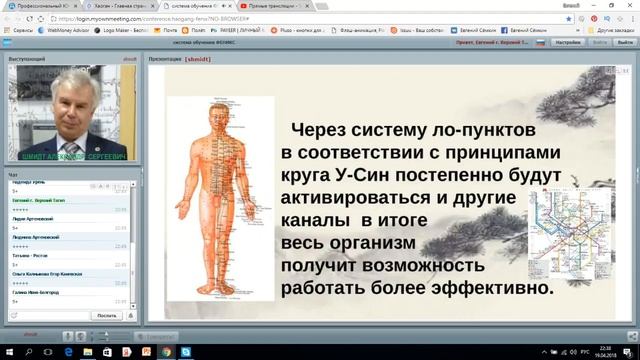The height and width of the screenshot is (360, 640).
Task: Open the Windows Start menu
Action: pyautogui.click(x=9, y=352)
